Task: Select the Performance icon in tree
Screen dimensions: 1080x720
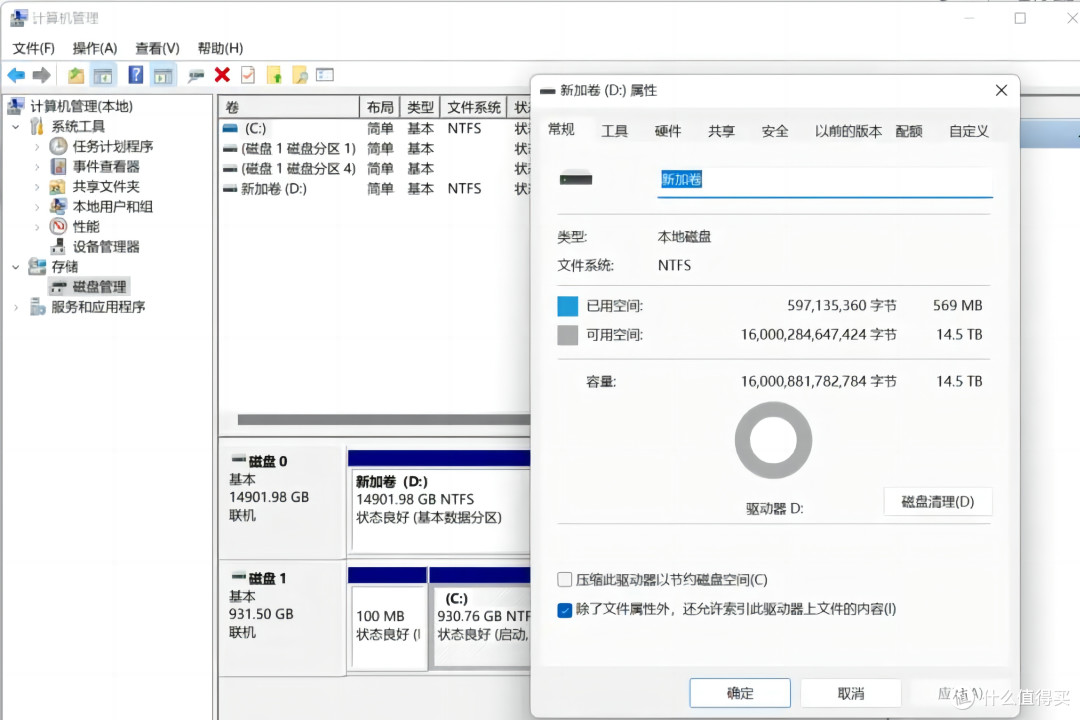Action: coord(59,227)
